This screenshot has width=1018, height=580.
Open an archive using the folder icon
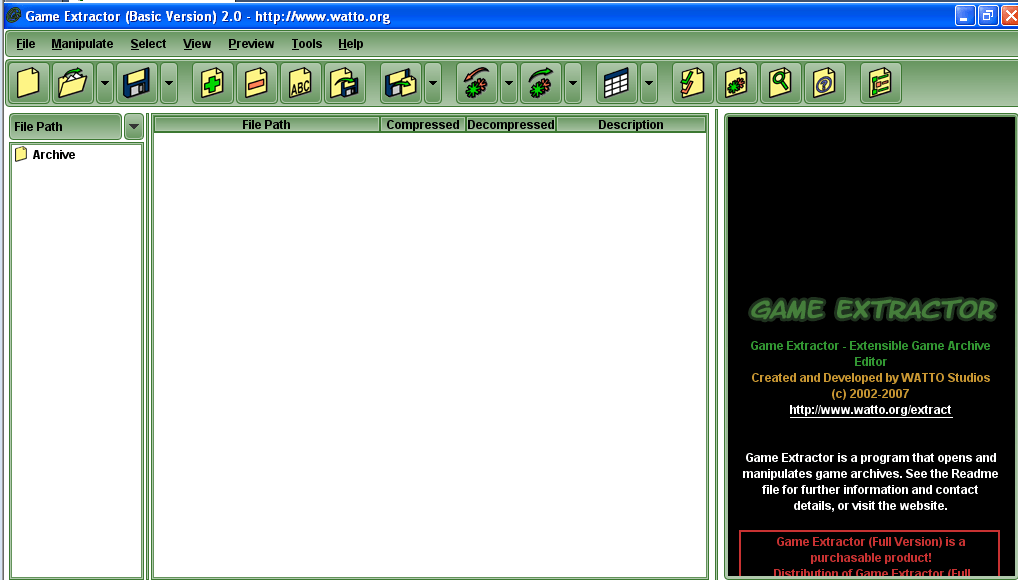click(73, 83)
